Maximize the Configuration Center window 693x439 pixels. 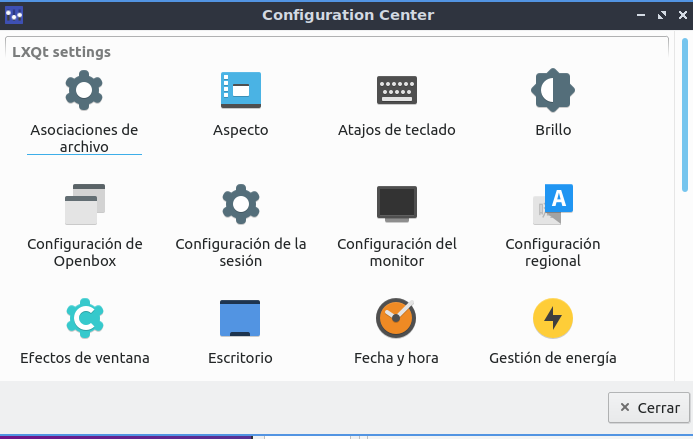[x=661, y=15]
